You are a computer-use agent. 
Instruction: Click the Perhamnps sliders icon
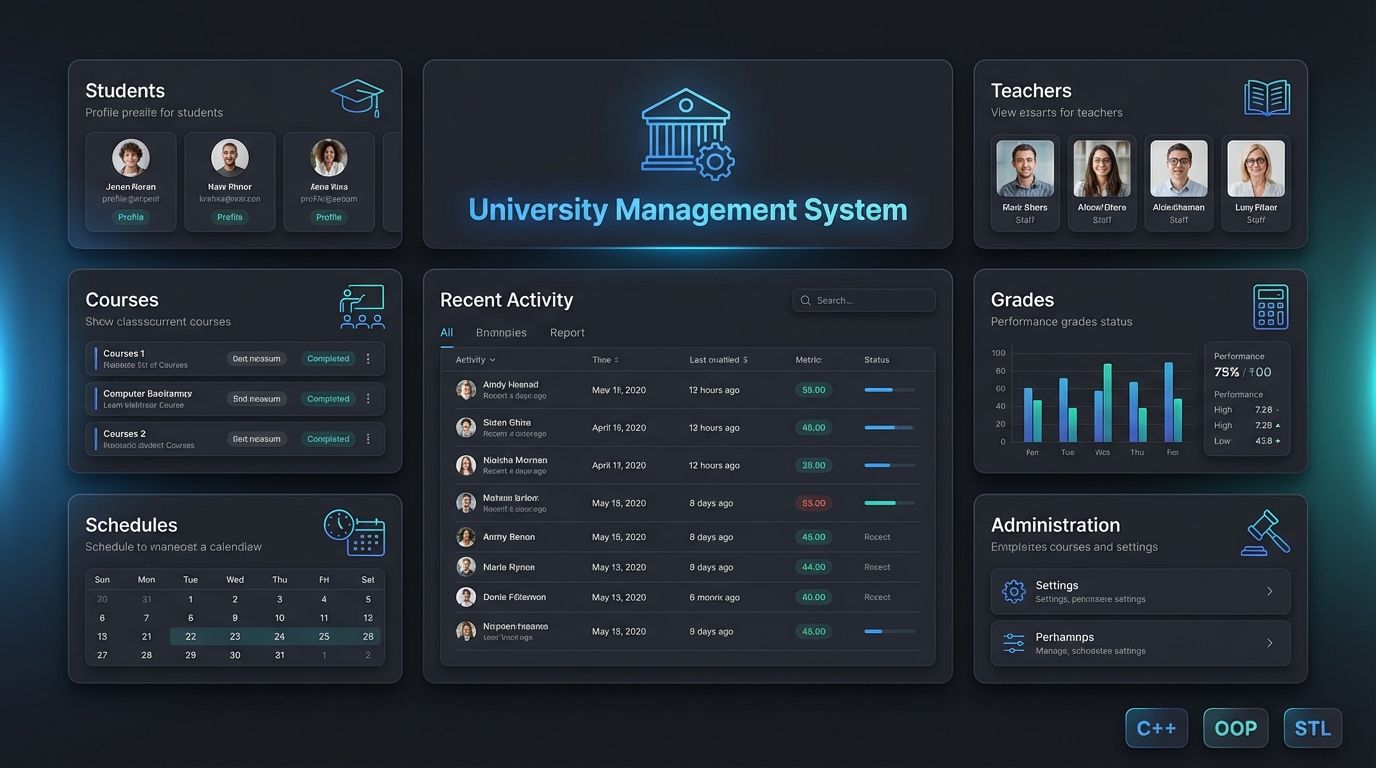pyautogui.click(x=1013, y=643)
